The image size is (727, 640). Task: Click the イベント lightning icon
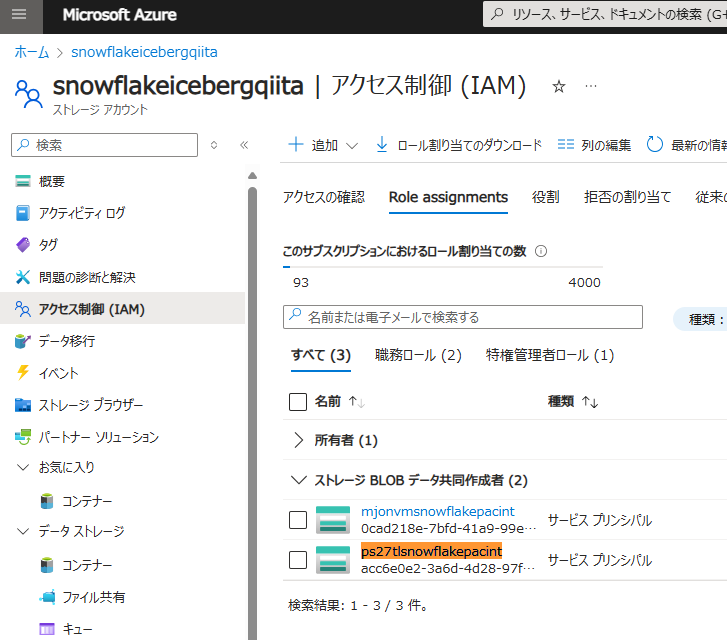point(23,372)
